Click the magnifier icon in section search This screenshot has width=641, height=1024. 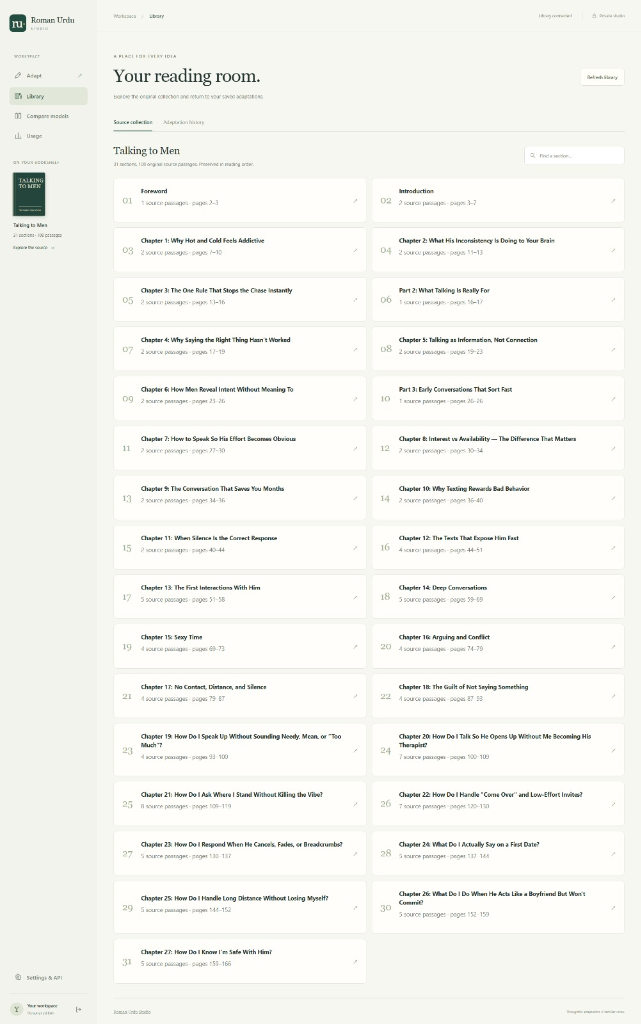pos(533,155)
